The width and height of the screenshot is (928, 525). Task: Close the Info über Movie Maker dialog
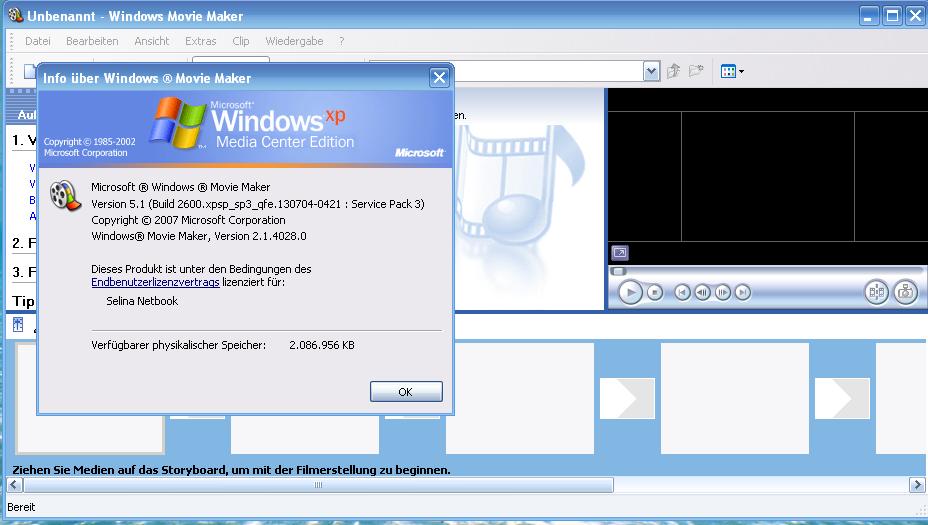[439, 78]
